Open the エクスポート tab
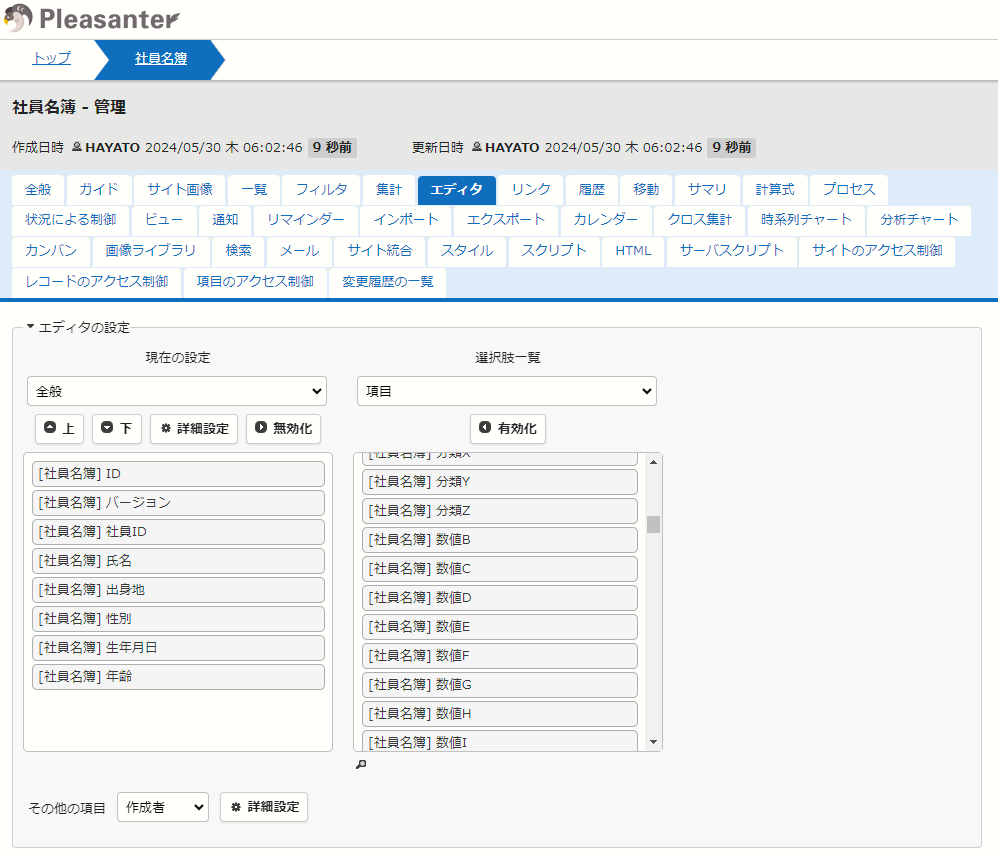 pyautogui.click(x=506, y=220)
